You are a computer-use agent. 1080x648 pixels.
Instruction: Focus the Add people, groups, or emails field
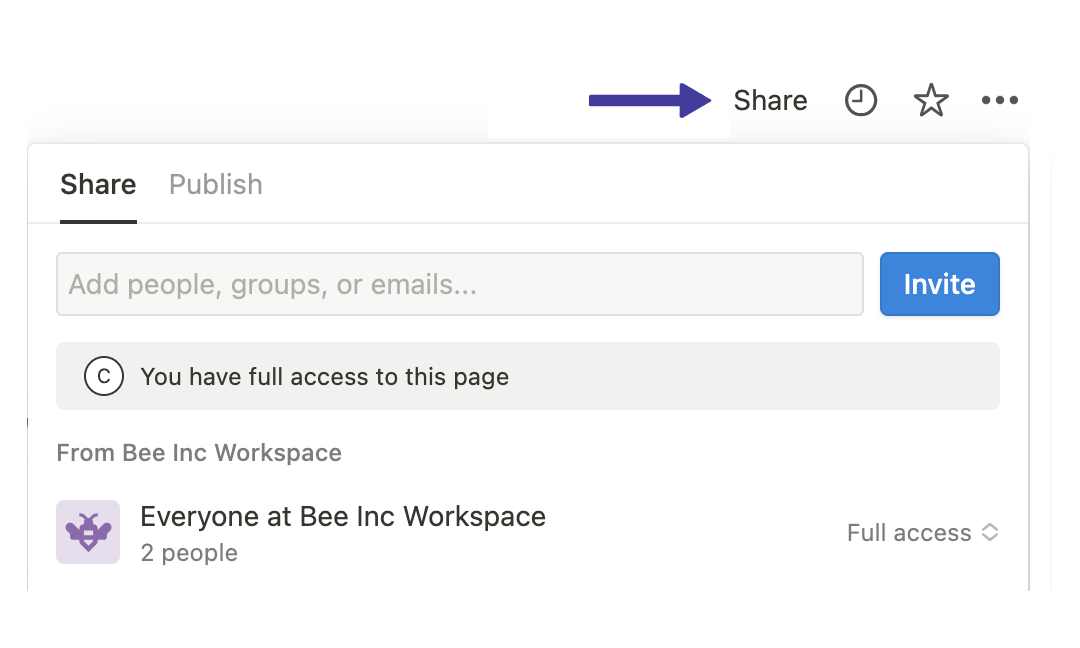click(460, 285)
